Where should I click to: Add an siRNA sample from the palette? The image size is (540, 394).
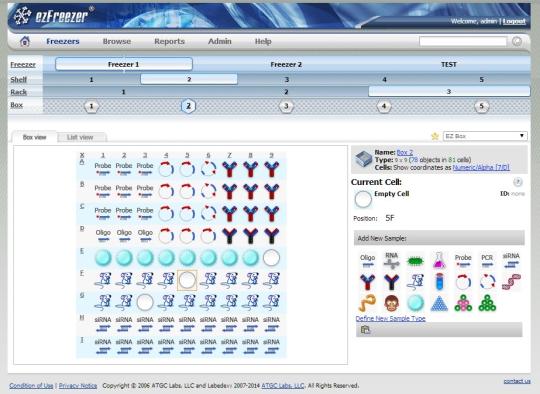[511, 260]
